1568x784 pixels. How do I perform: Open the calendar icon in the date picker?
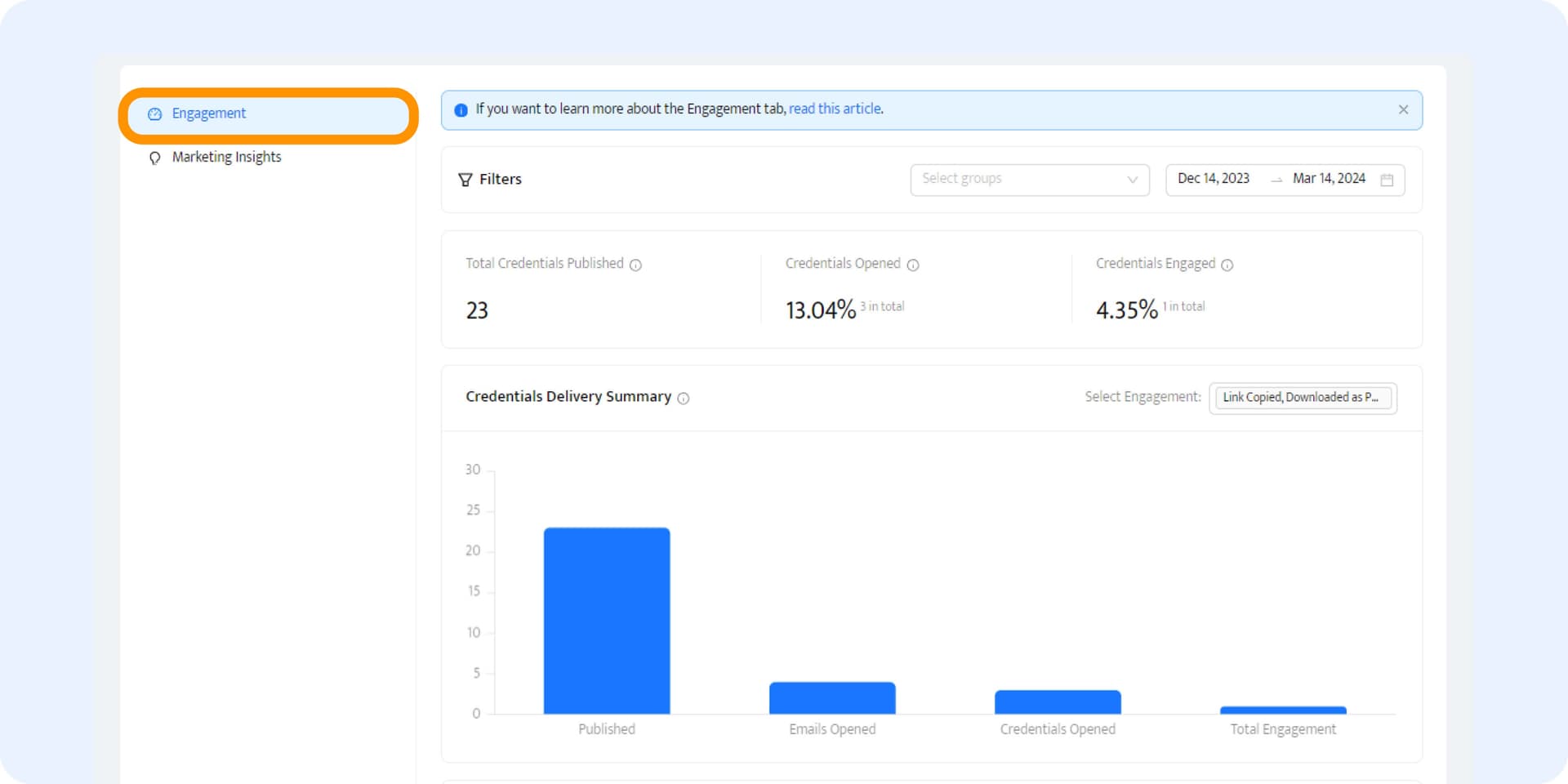pyautogui.click(x=1388, y=179)
